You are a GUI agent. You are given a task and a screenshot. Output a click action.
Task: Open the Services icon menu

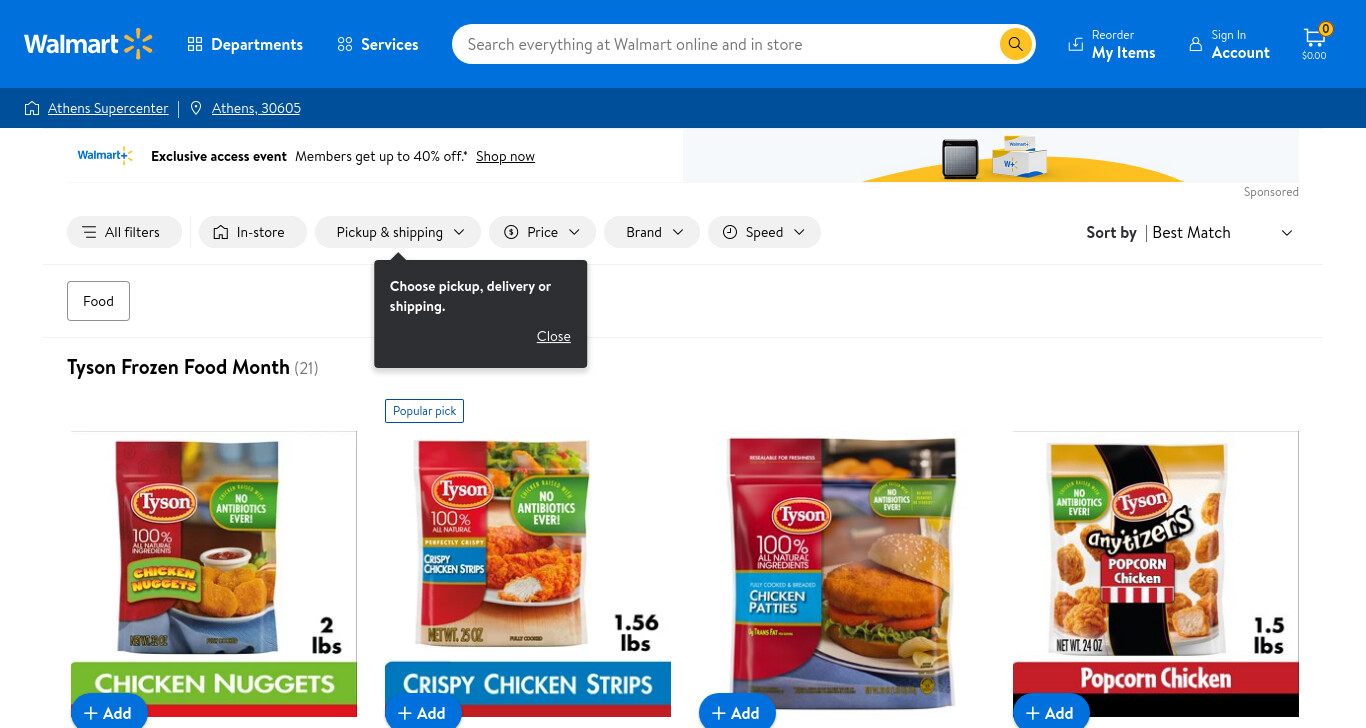click(x=345, y=45)
